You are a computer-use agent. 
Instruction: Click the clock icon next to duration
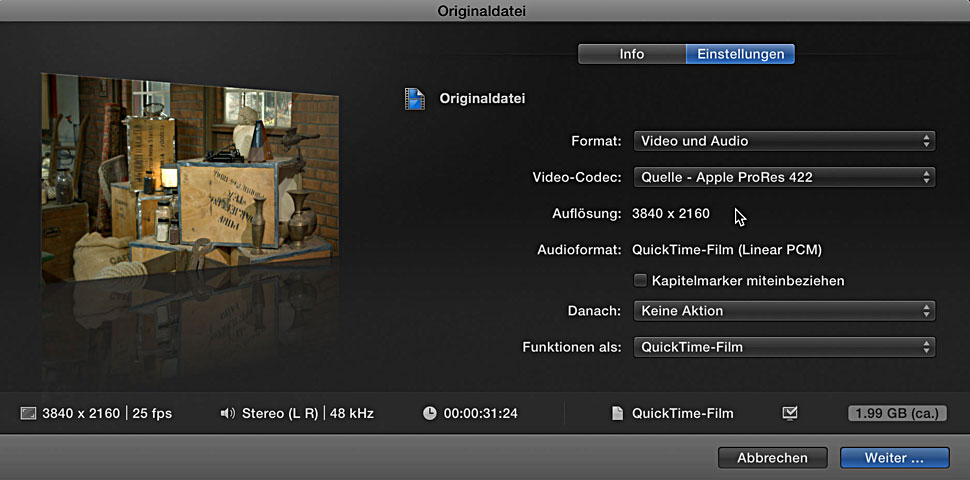tap(429, 413)
